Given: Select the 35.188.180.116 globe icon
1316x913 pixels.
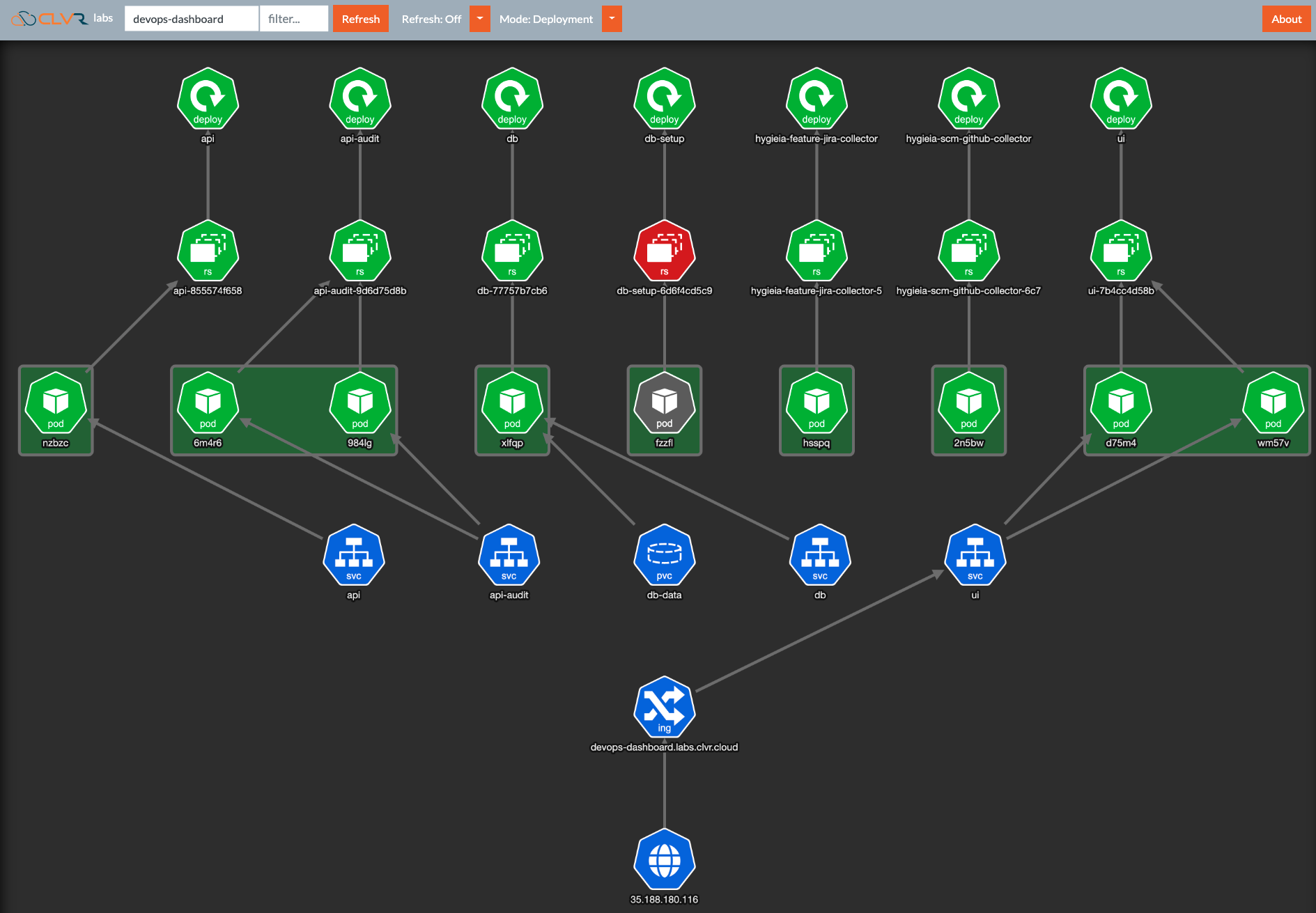Looking at the screenshot, I should pos(665,859).
